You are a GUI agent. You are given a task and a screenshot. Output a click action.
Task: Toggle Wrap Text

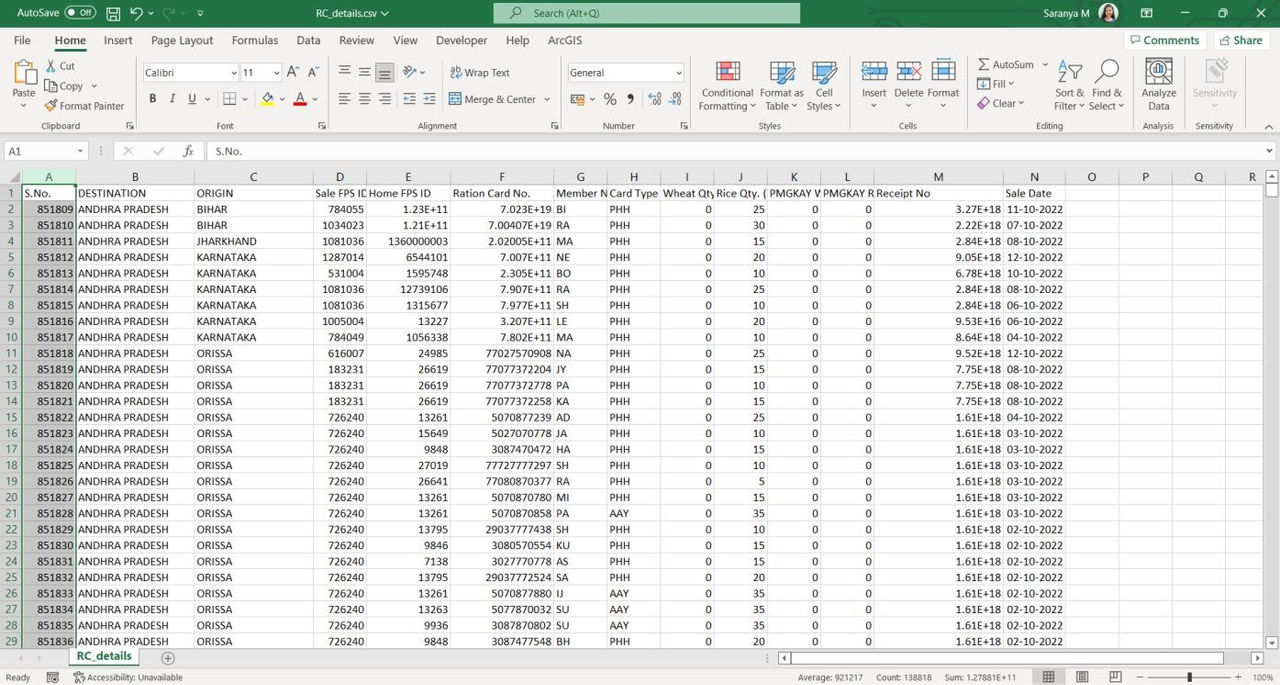point(480,73)
